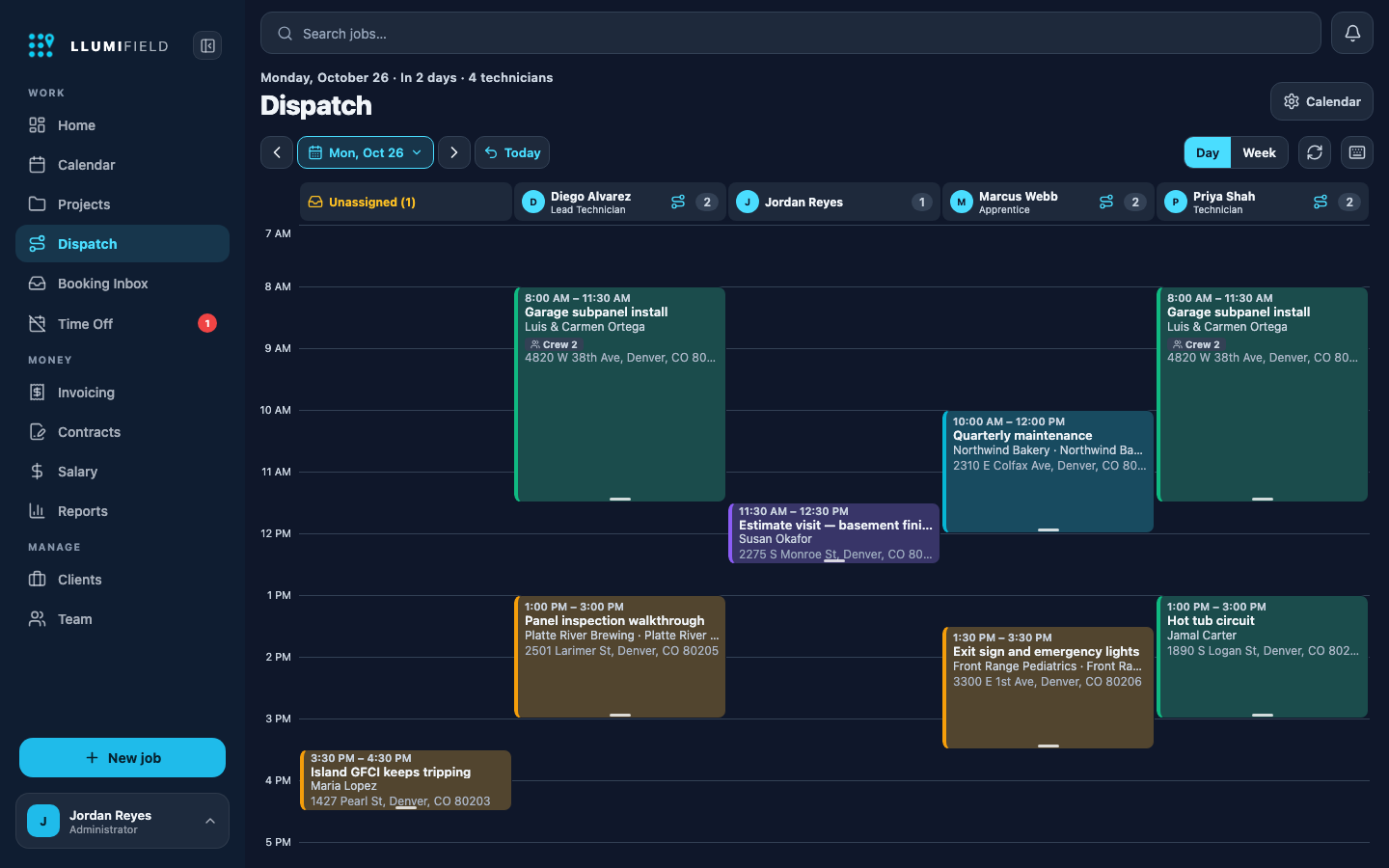Go to previous day arrow

pyautogui.click(x=277, y=152)
